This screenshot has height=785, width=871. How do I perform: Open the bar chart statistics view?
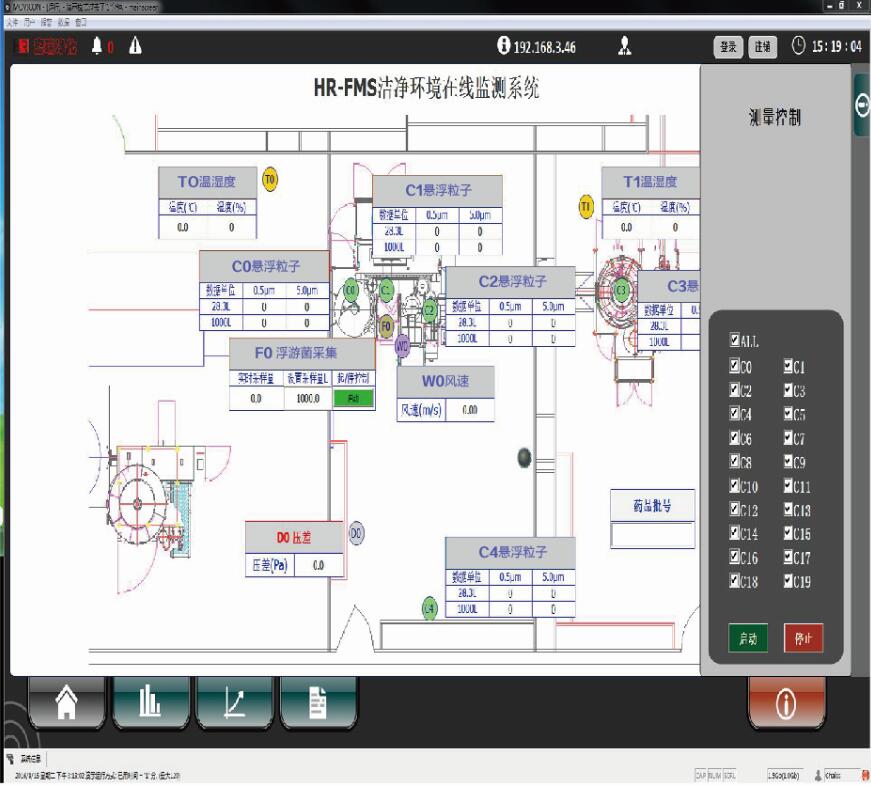[151, 703]
